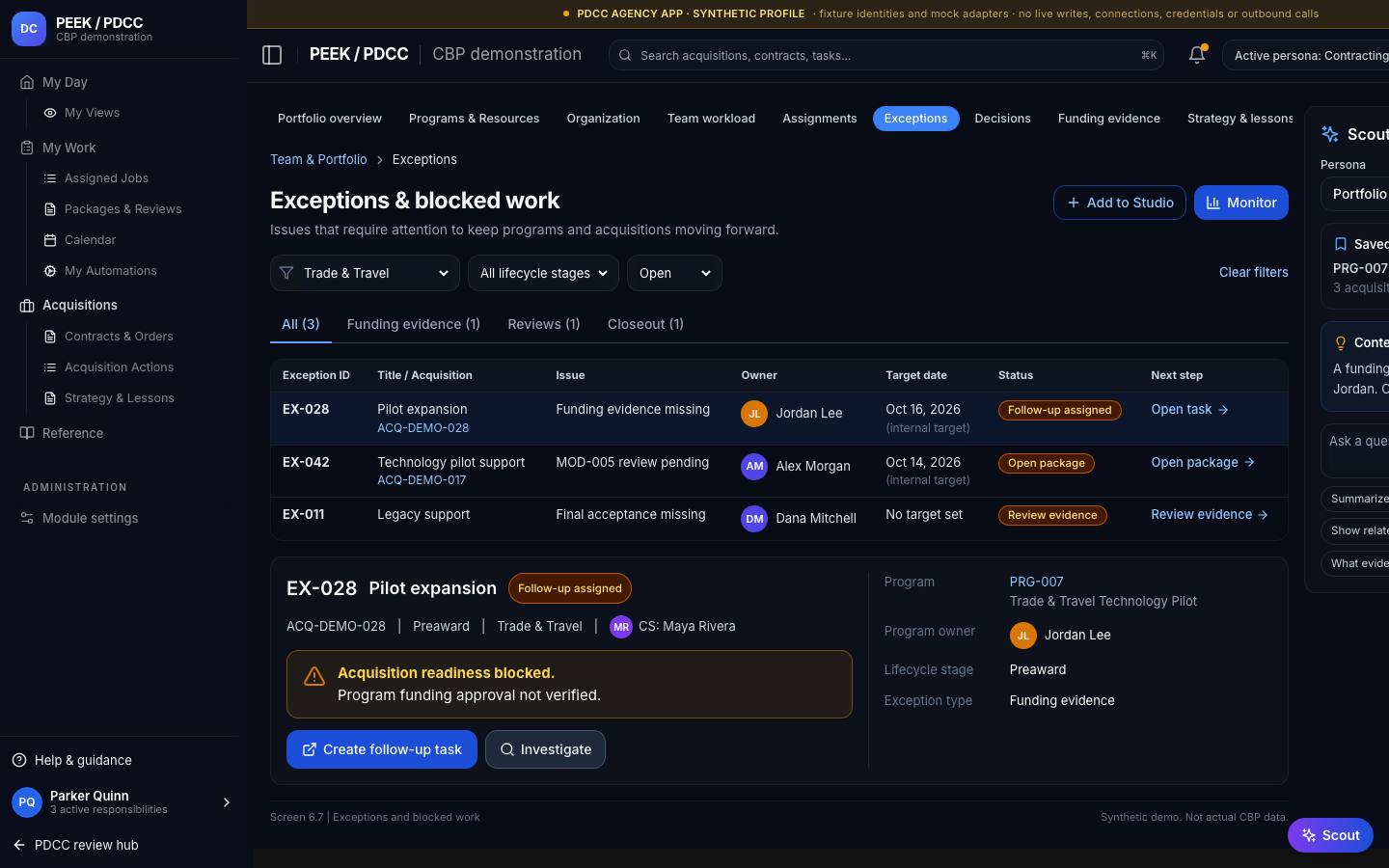Click the My Day home icon
The height and width of the screenshot is (868, 1389).
click(27, 82)
